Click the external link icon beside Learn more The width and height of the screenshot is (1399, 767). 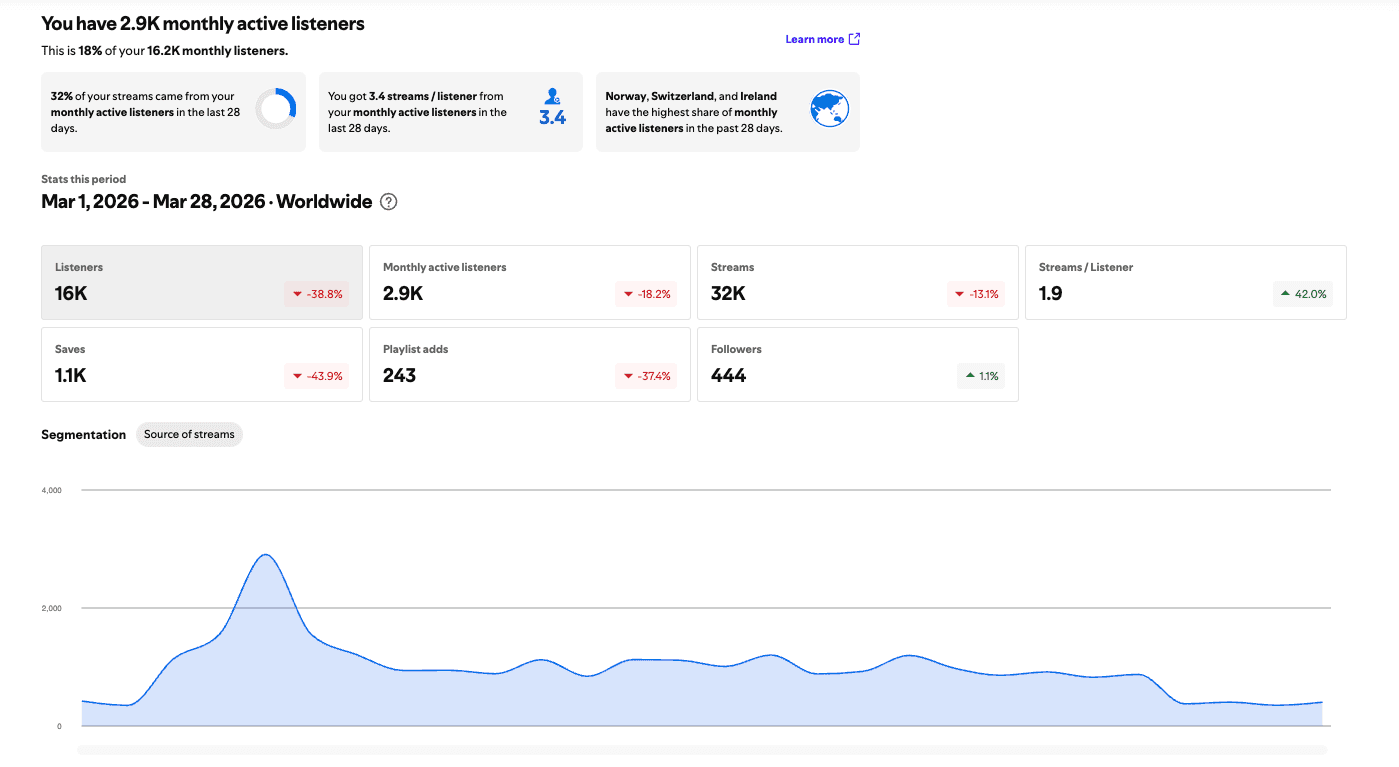(x=854, y=39)
